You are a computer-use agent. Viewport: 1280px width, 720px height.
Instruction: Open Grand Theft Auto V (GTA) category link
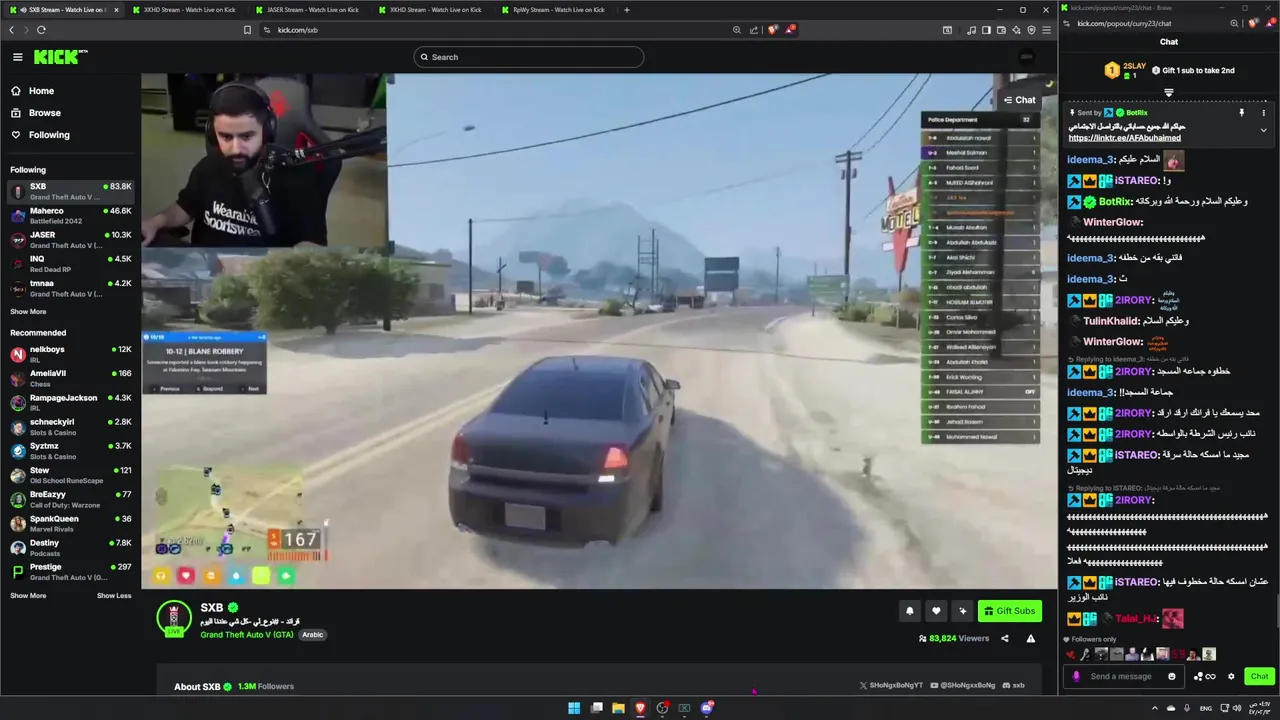[247, 635]
